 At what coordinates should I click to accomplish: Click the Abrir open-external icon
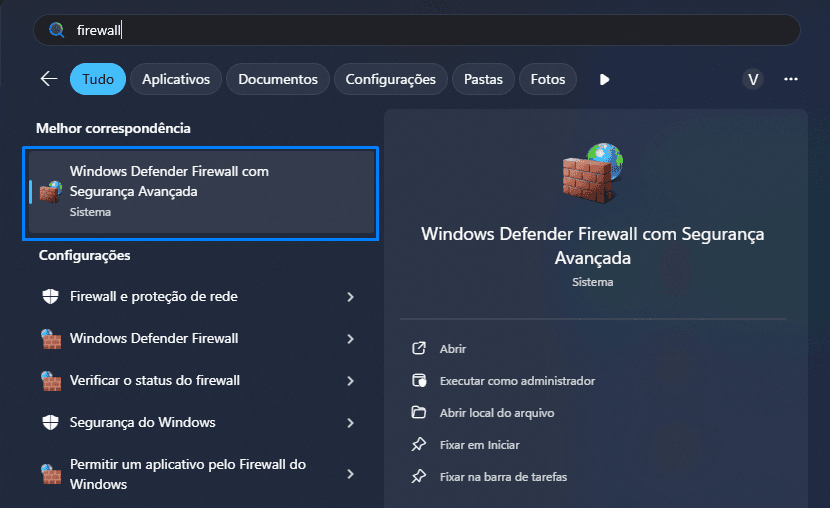[419, 348]
